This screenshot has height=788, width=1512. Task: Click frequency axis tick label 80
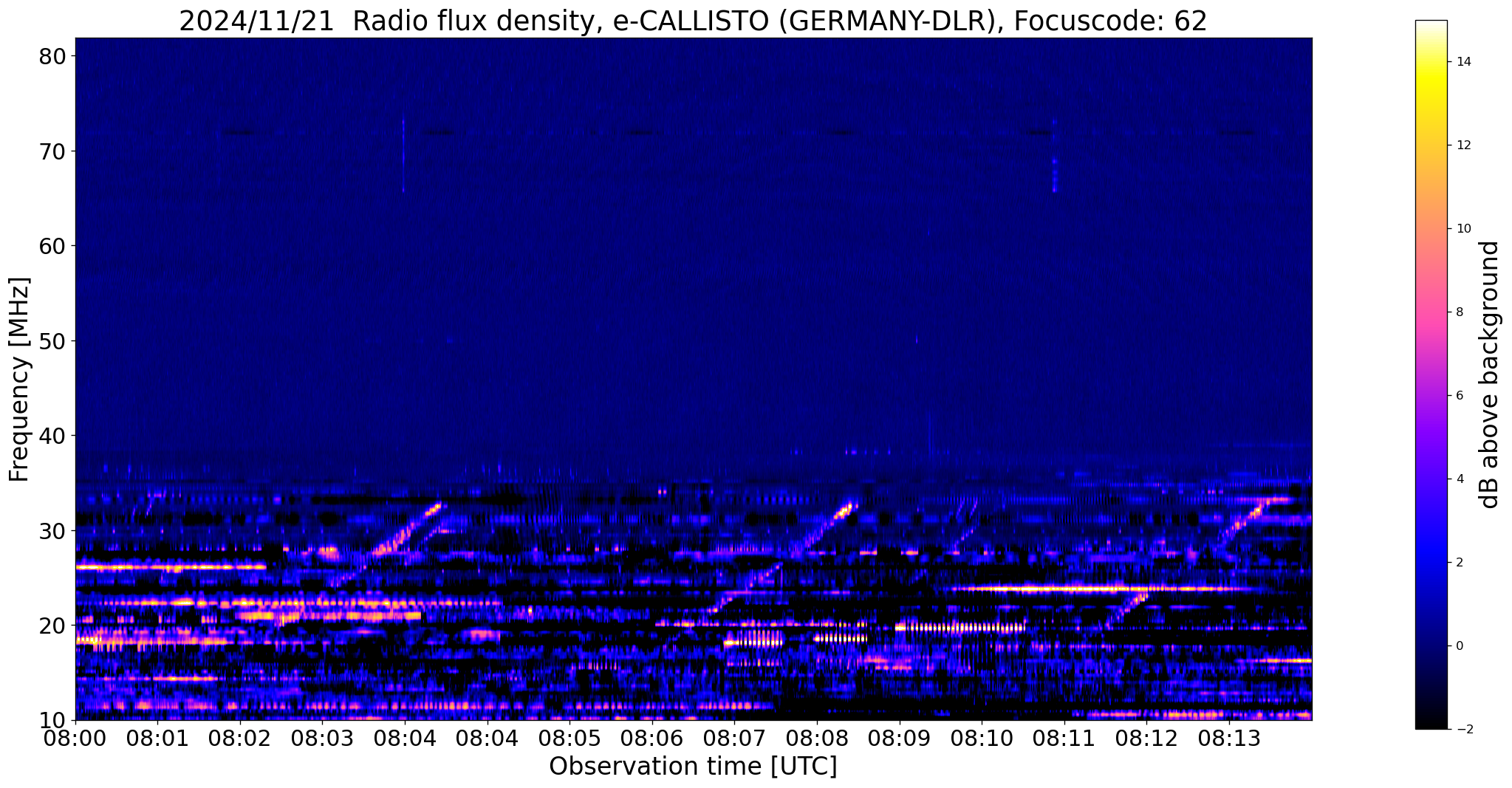52,56
